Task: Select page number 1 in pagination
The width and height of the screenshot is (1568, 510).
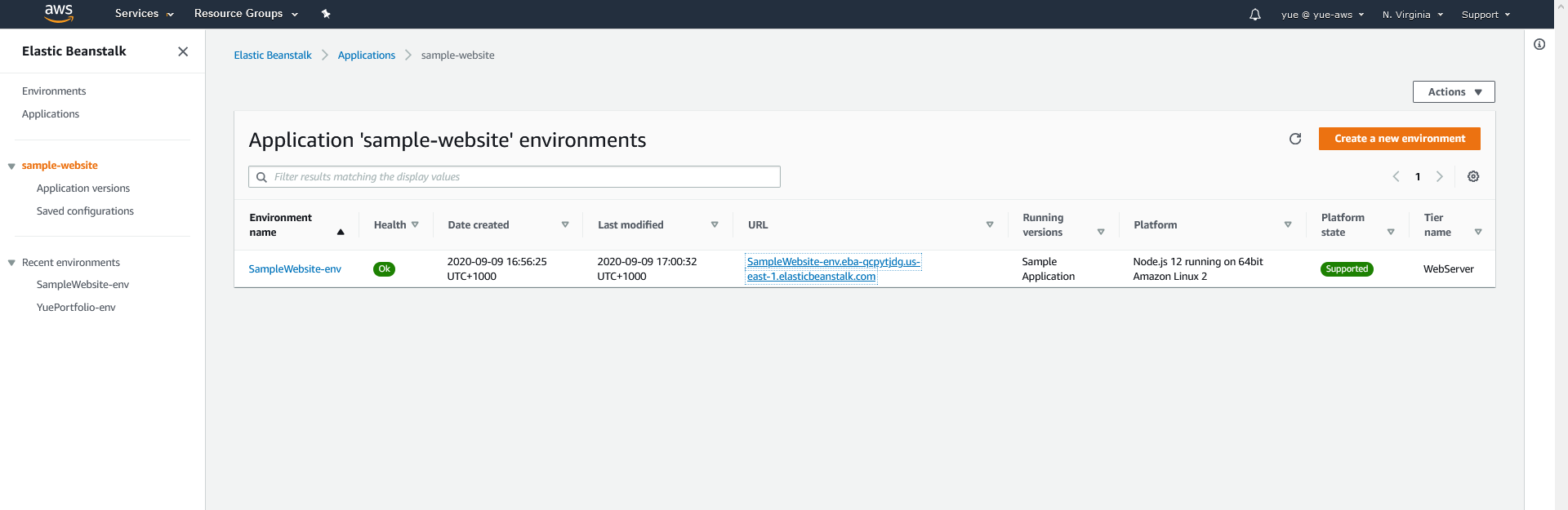Action: 1418,177
